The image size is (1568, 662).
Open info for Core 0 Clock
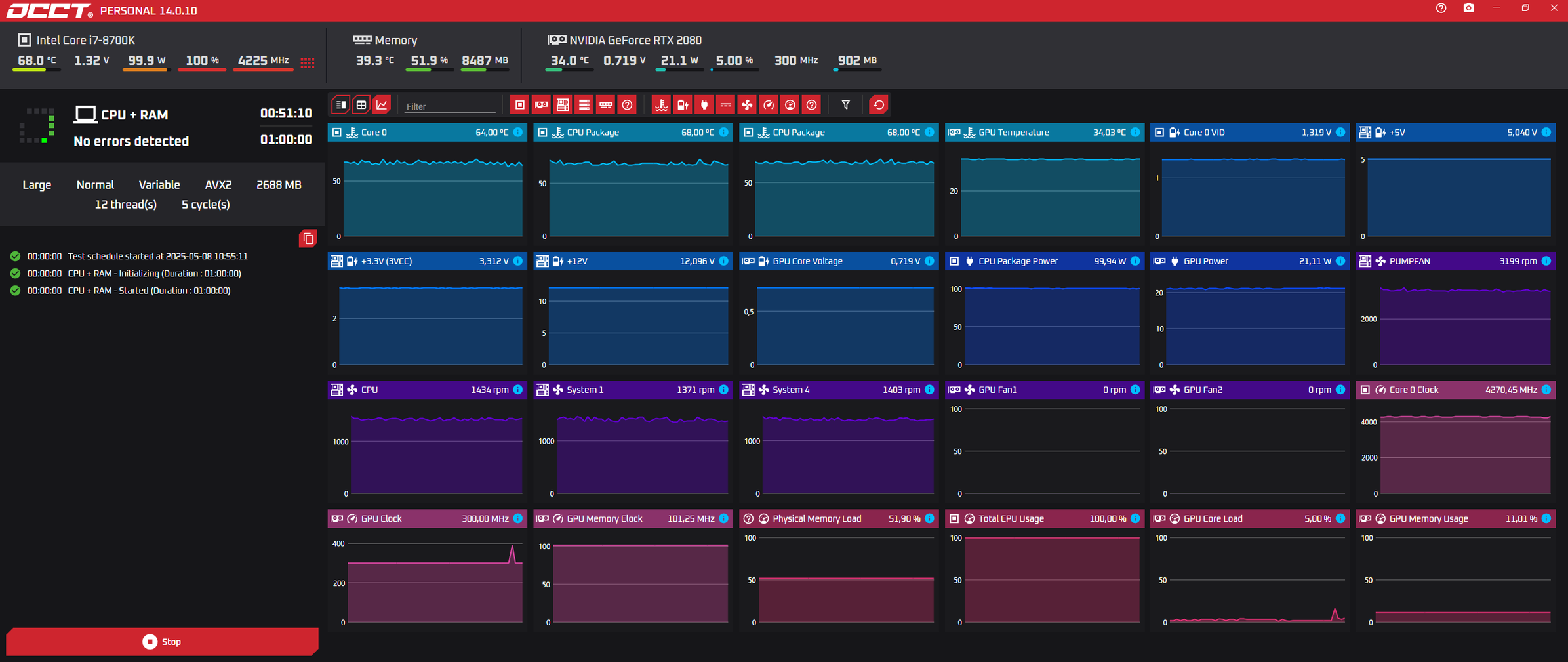(x=1546, y=390)
